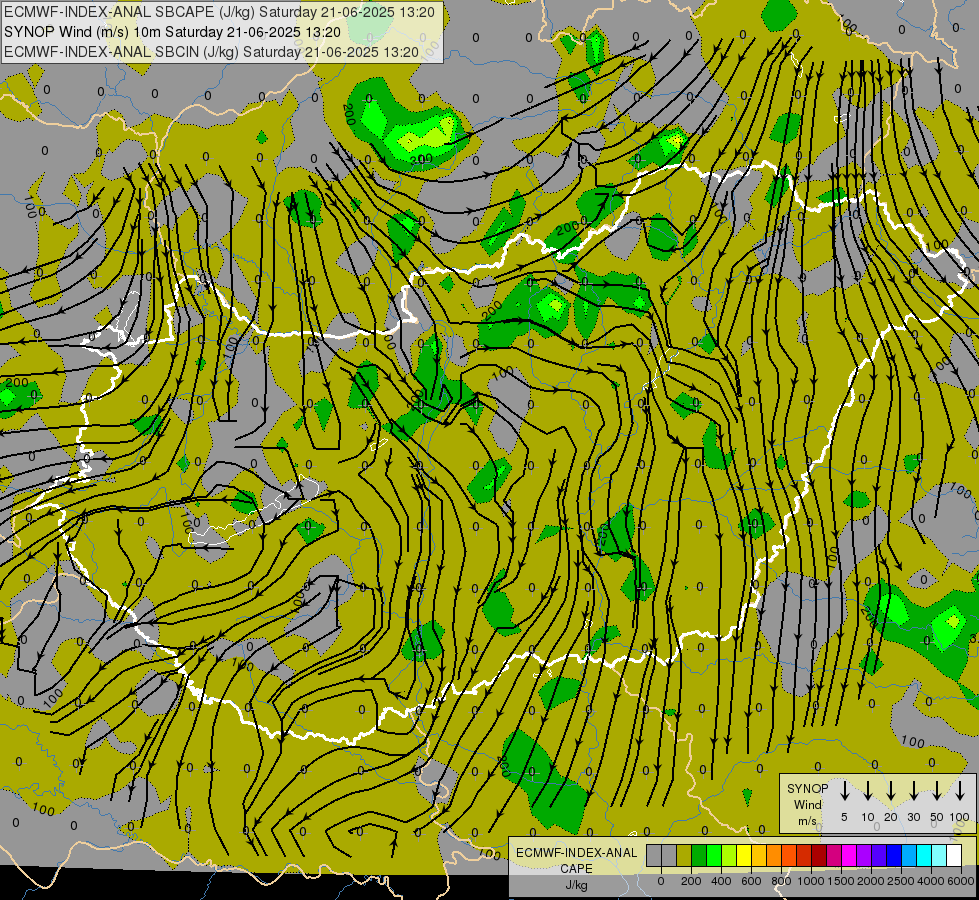Click the 1000 tick label in CAPE legend
This screenshot has height=900, width=979.
coord(811,881)
